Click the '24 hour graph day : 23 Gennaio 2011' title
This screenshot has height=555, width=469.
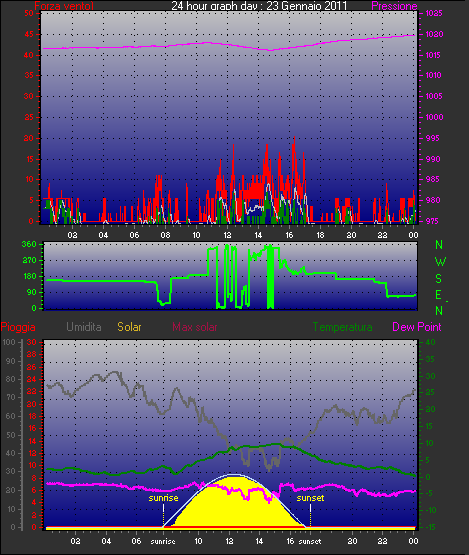pyautogui.click(x=259, y=6)
